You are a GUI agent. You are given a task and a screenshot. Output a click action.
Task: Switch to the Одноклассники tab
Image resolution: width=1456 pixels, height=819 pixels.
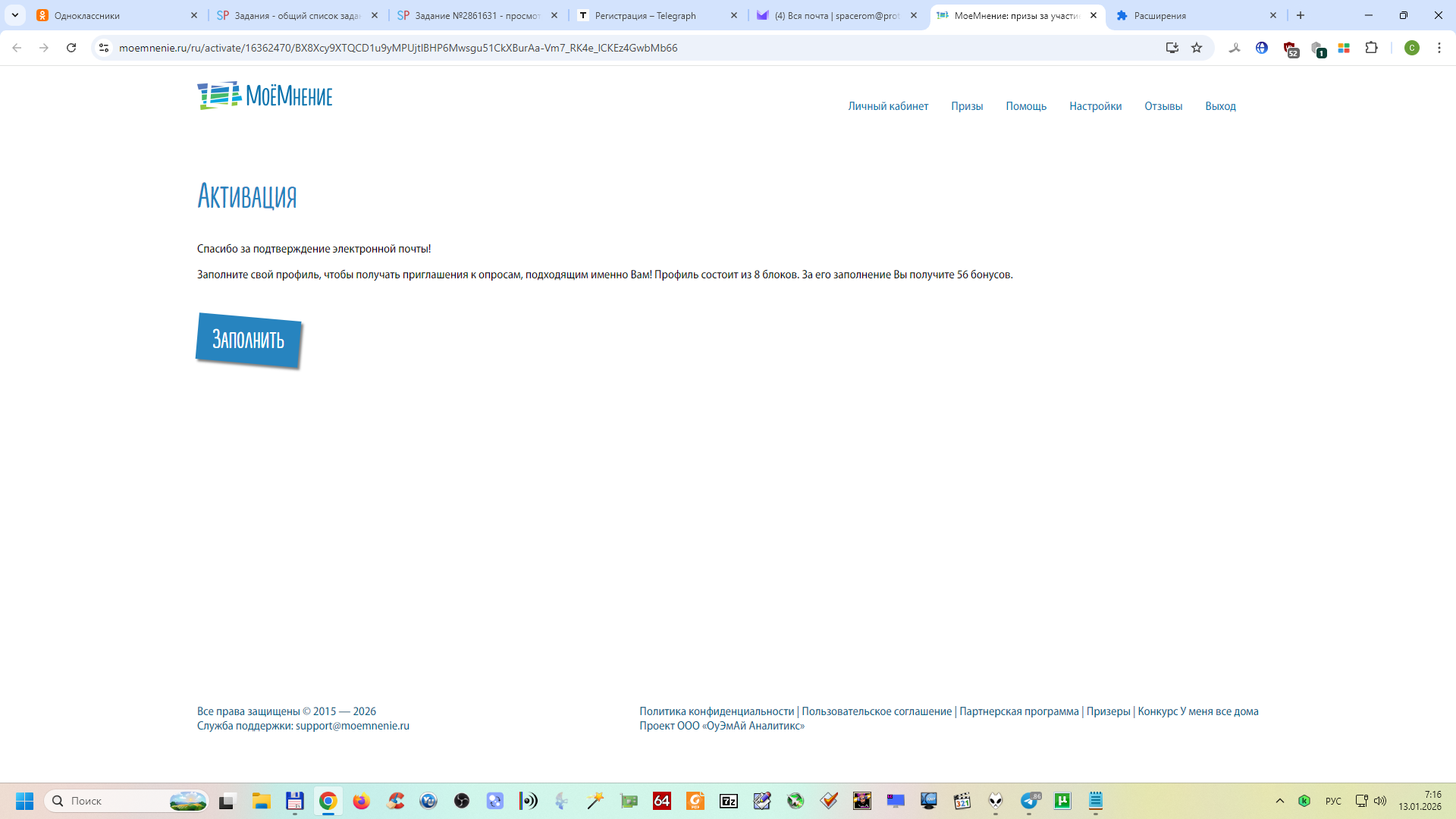pos(114,15)
